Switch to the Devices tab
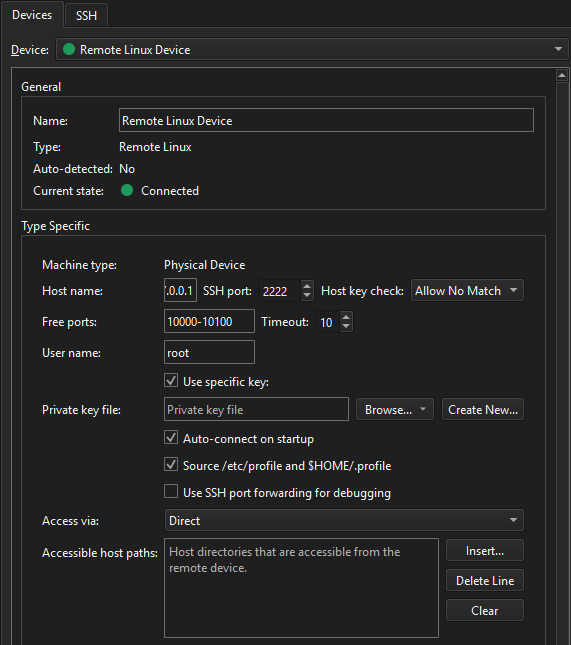 coord(32,15)
